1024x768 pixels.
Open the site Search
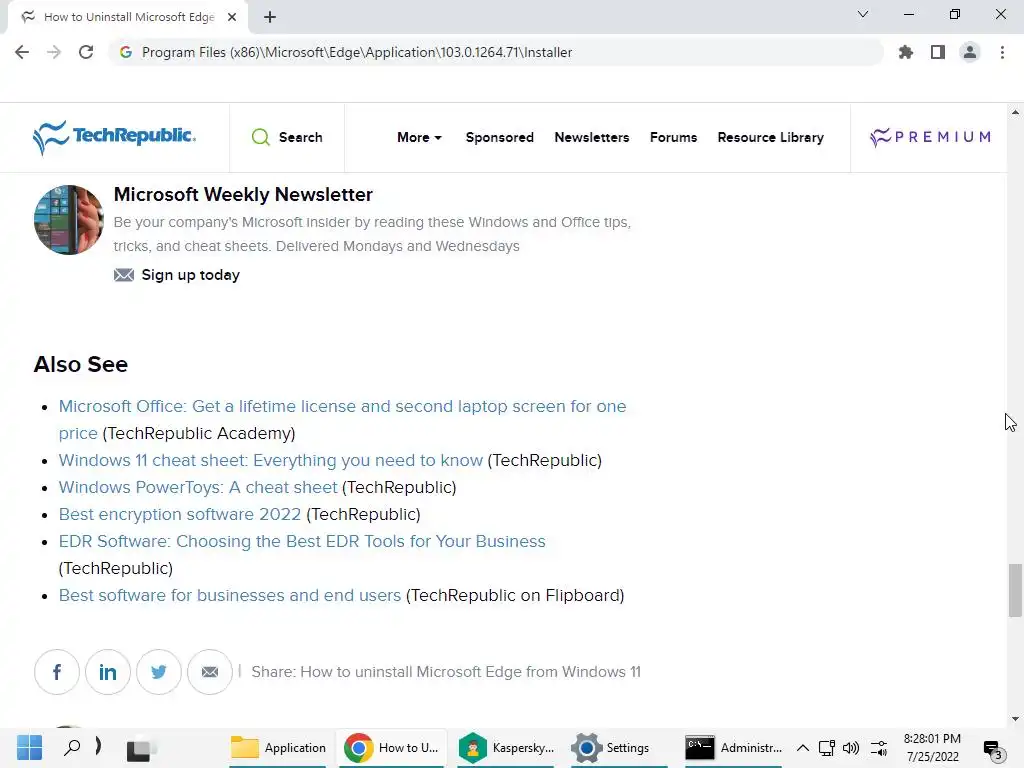point(287,137)
